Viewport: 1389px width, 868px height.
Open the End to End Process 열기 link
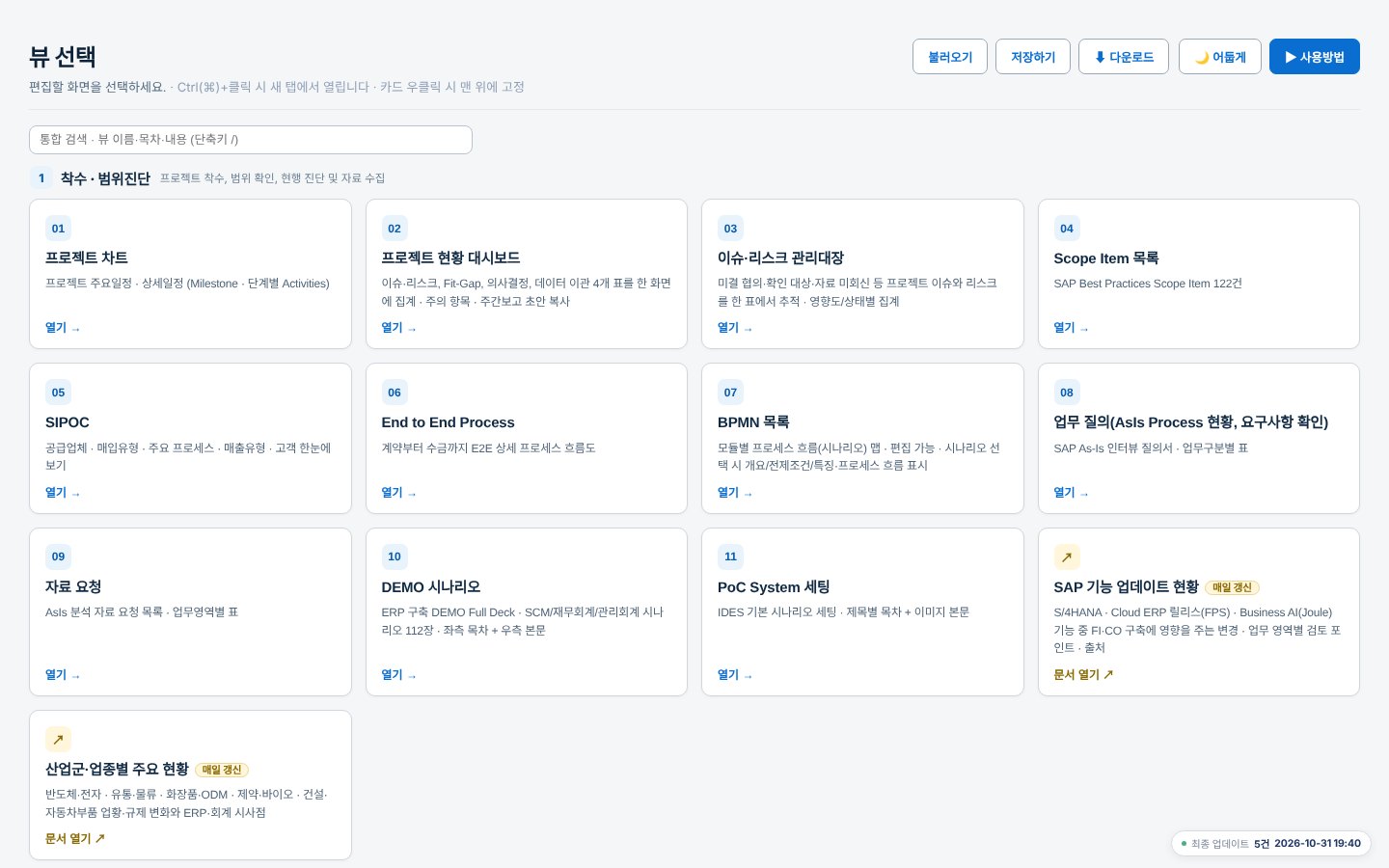(399, 493)
